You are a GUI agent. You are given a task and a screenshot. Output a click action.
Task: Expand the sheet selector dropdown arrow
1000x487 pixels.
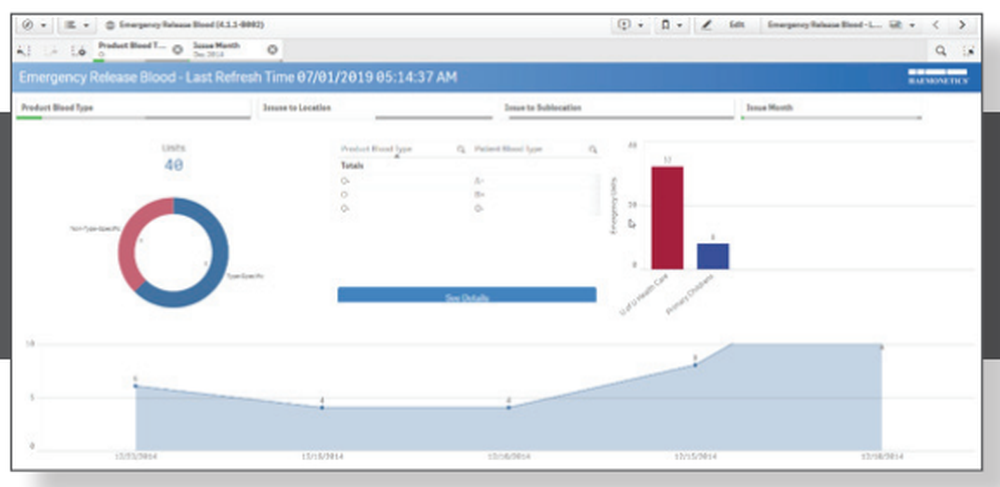[913, 25]
